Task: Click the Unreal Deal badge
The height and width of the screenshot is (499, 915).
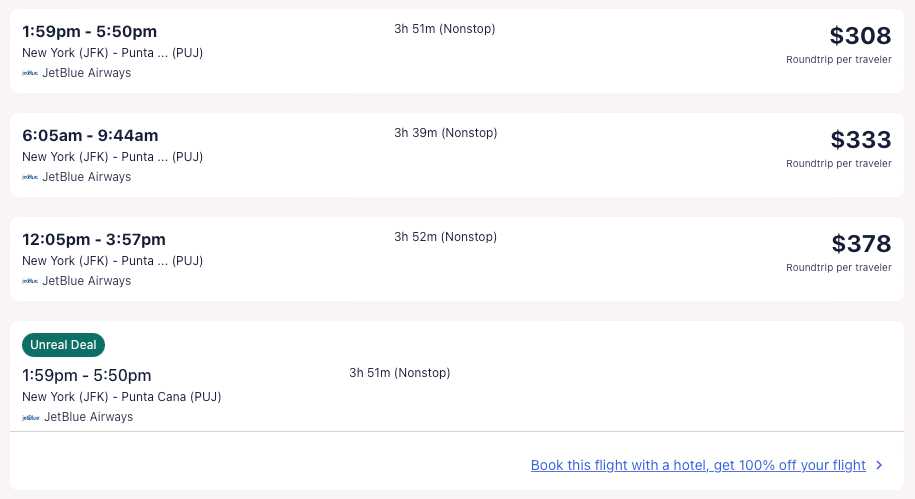Action: (x=63, y=345)
